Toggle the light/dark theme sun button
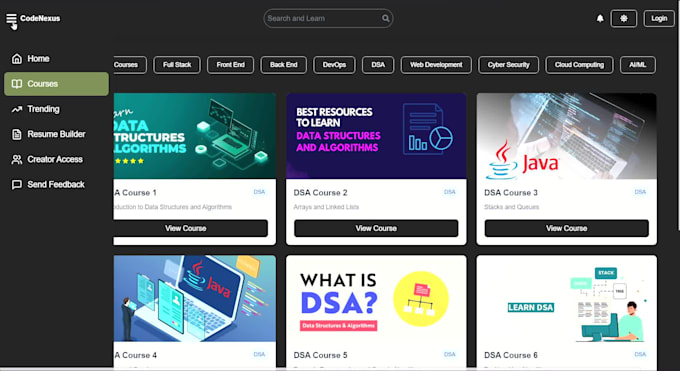This screenshot has width=680, height=371. click(x=624, y=18)
